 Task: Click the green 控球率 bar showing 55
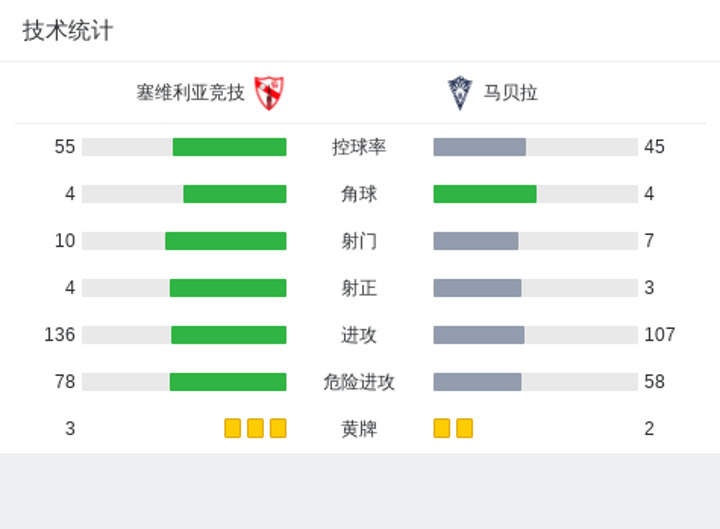[230, 147]
